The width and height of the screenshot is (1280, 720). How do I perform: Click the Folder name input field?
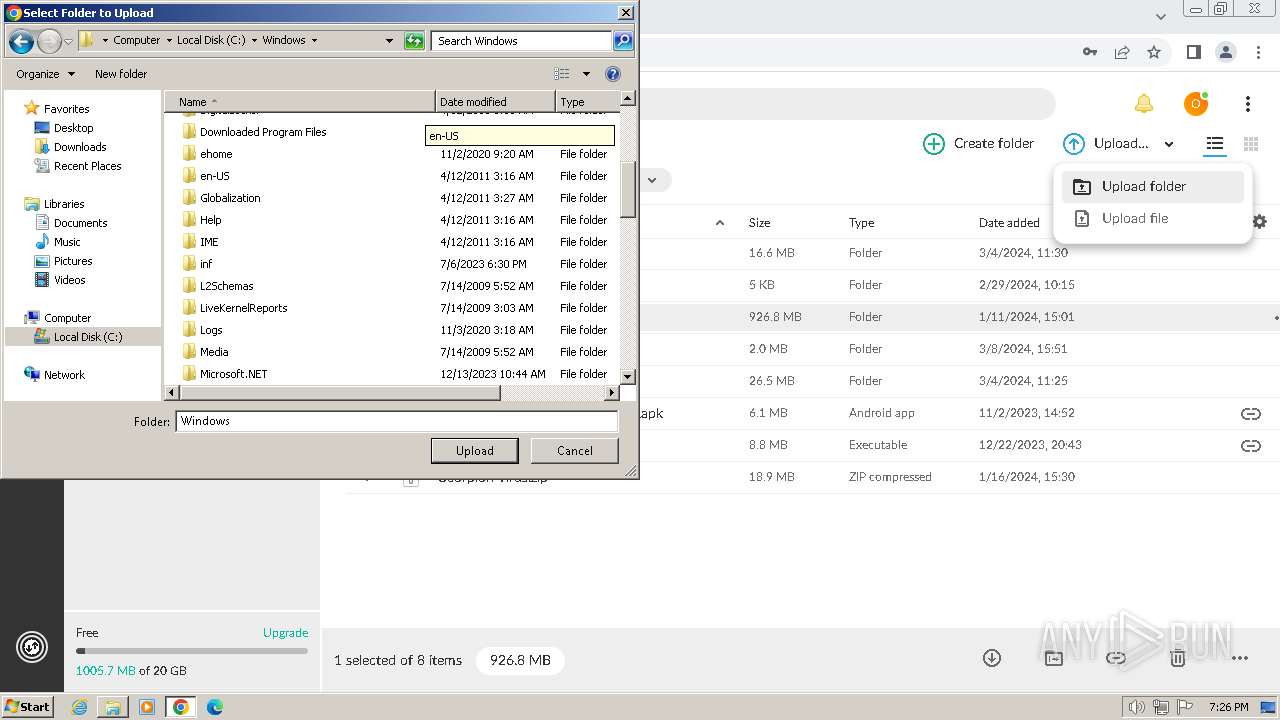click(x=397, y=421)
